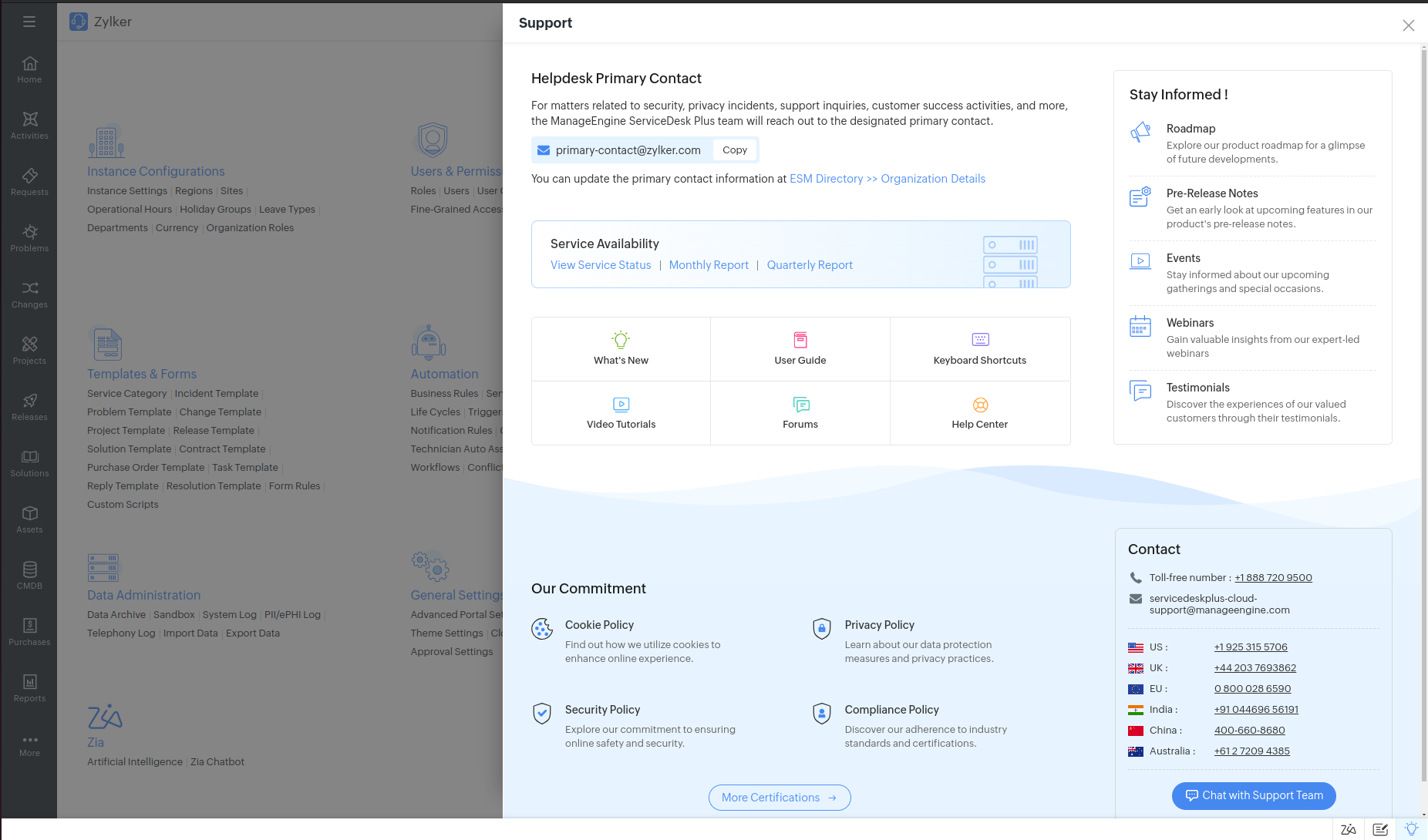This screenshot has height=840, width=1428.
Task: Open the Roadmap item
Action: click(1252, 143)
